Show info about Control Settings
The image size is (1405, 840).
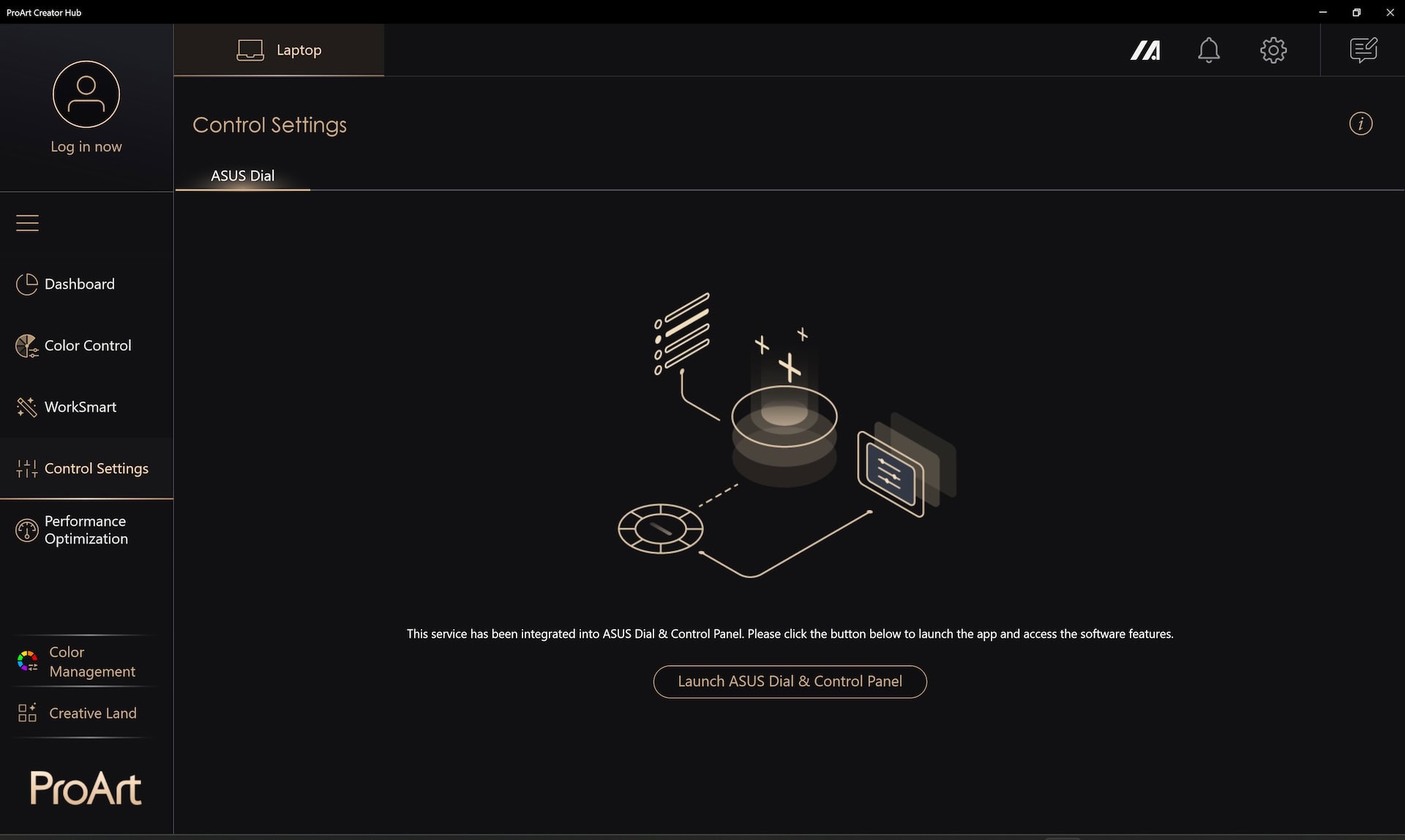click(1361, 124)
